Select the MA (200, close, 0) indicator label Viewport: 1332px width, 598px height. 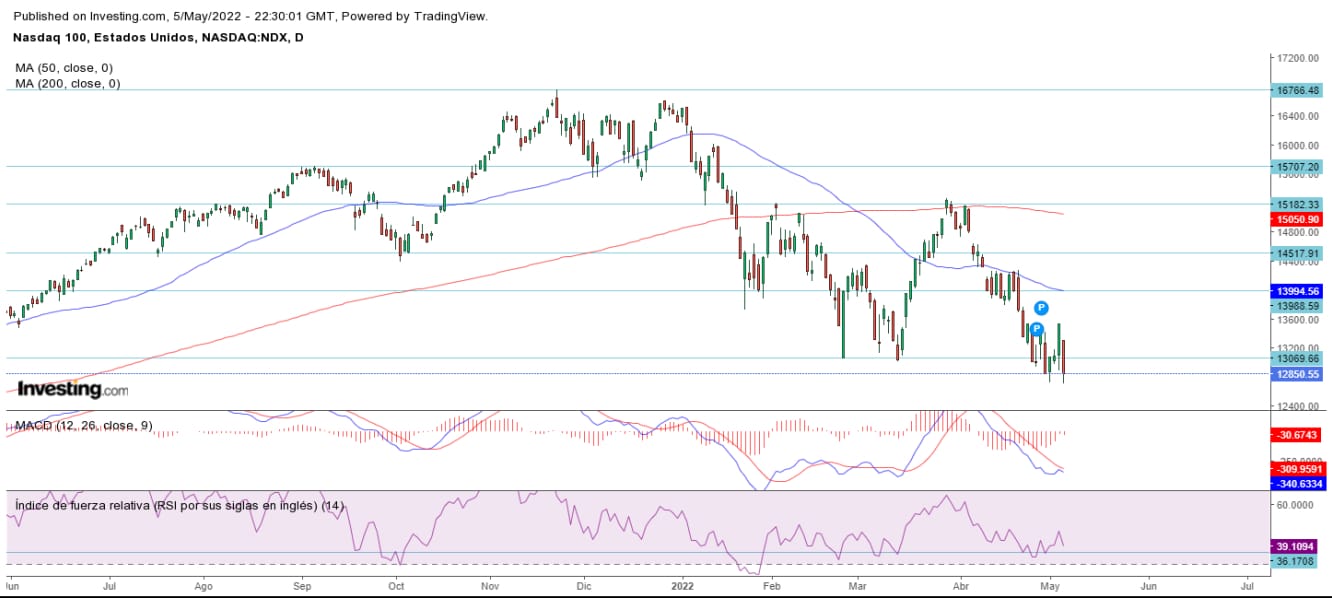[68, 83]
